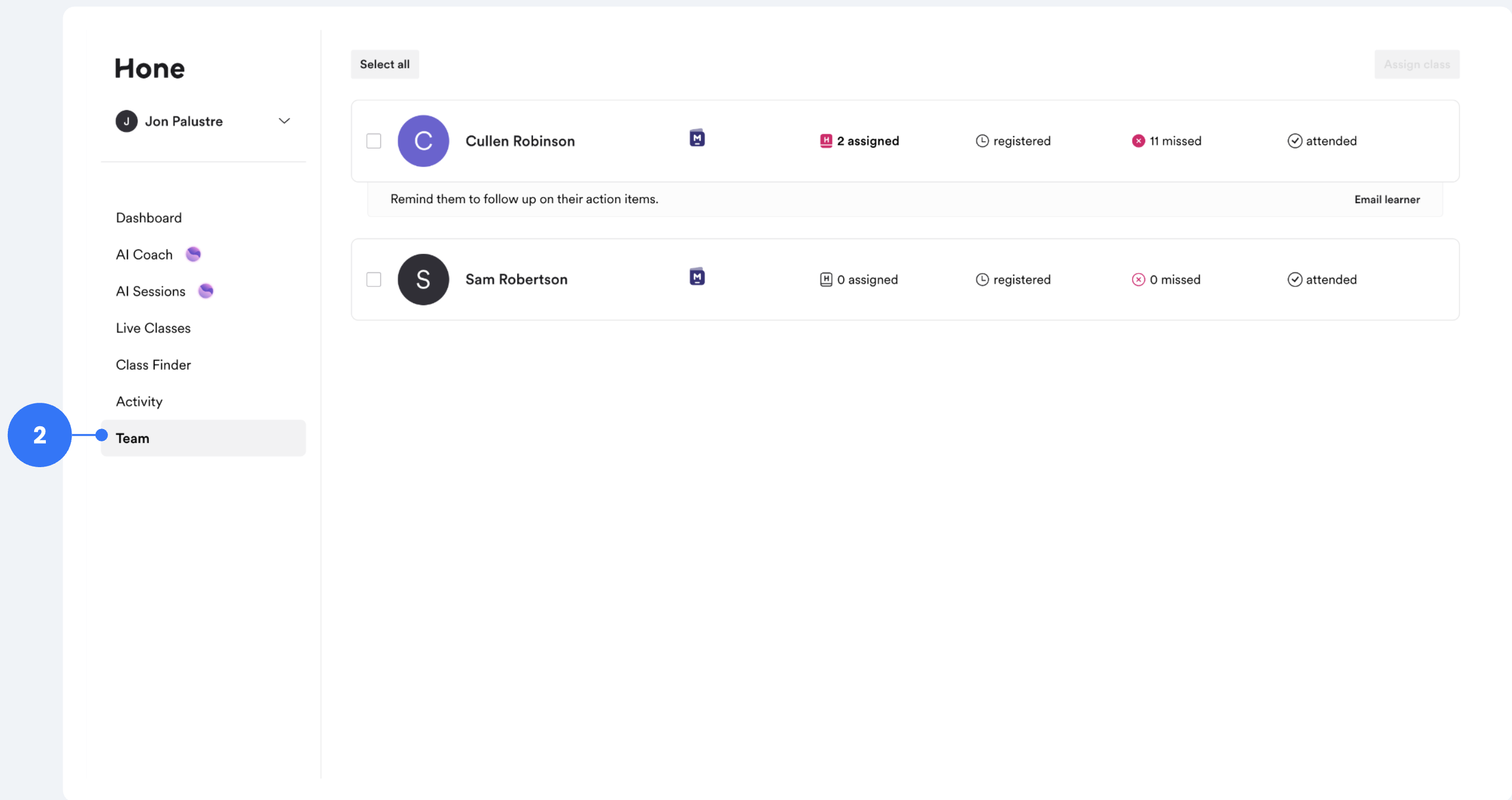Click the J avatar next to Jon Palustre

(126, 121)
